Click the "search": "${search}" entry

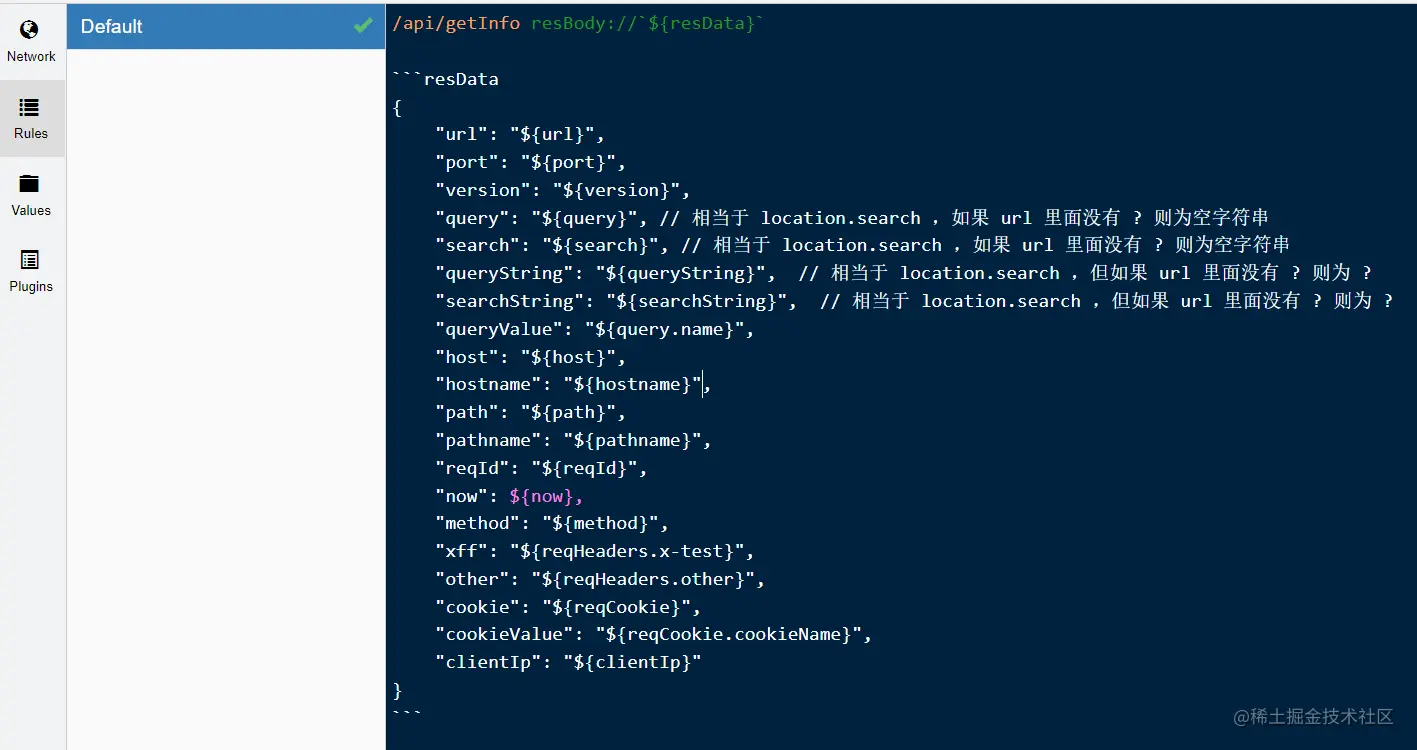pyautogui.click(x=552, y=245)
